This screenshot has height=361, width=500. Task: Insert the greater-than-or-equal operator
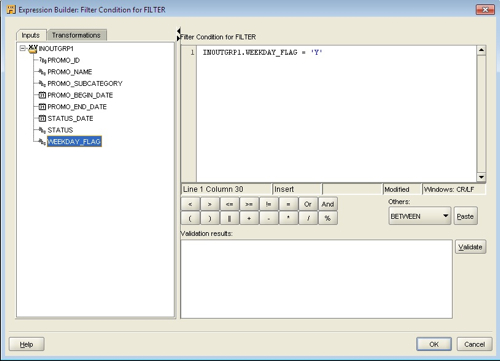tap(249, 204)
